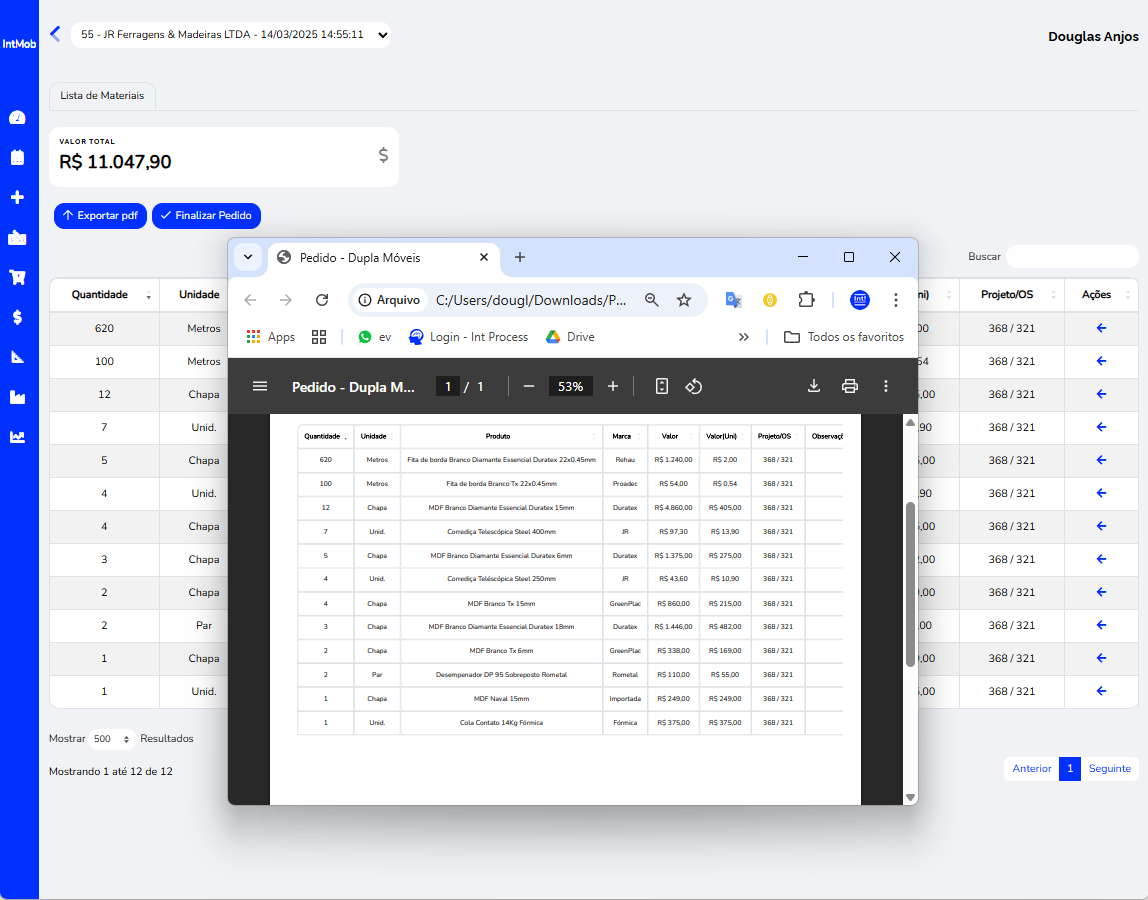Open the tab search dropdown in Chrome
This screenshot has width=1148, height=900.
[247, 257]
